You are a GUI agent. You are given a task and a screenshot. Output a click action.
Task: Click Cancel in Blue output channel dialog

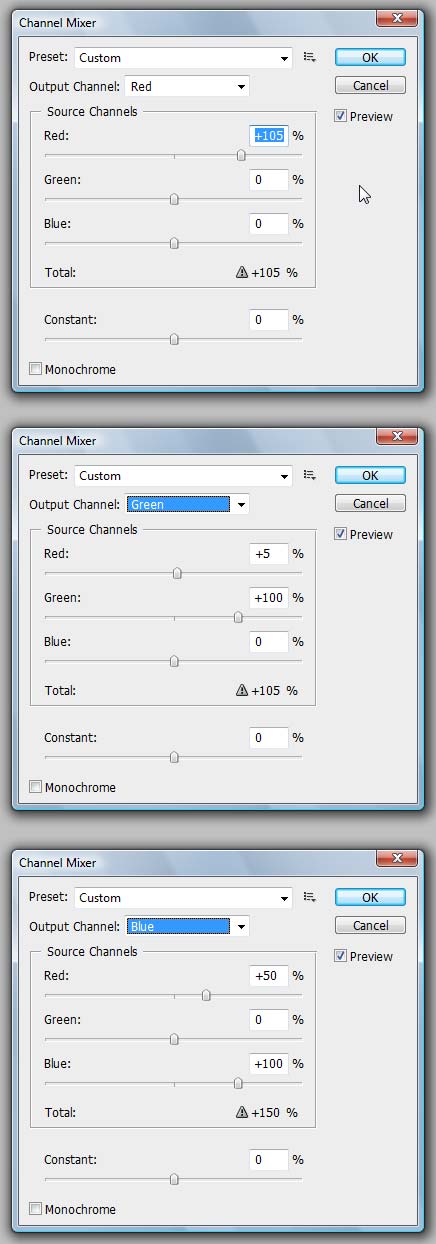pos(370,925)
